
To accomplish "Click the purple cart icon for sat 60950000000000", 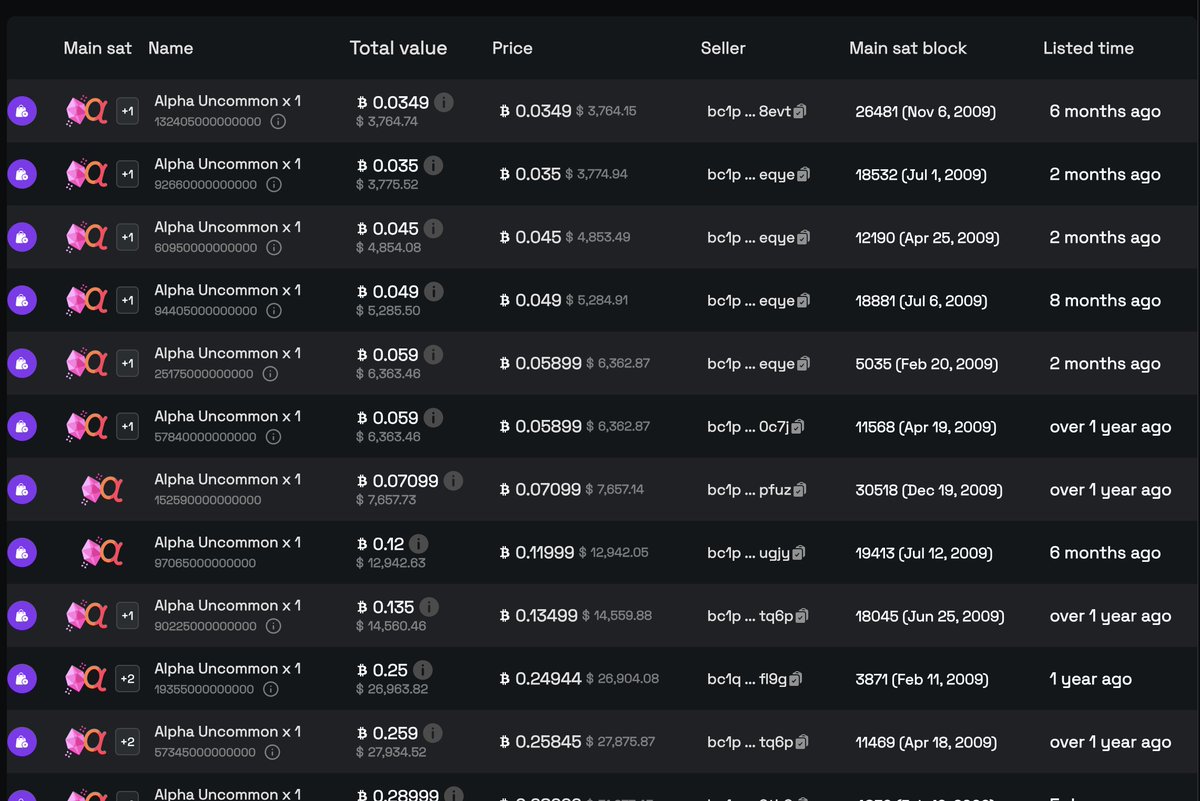I will point(22,237).
